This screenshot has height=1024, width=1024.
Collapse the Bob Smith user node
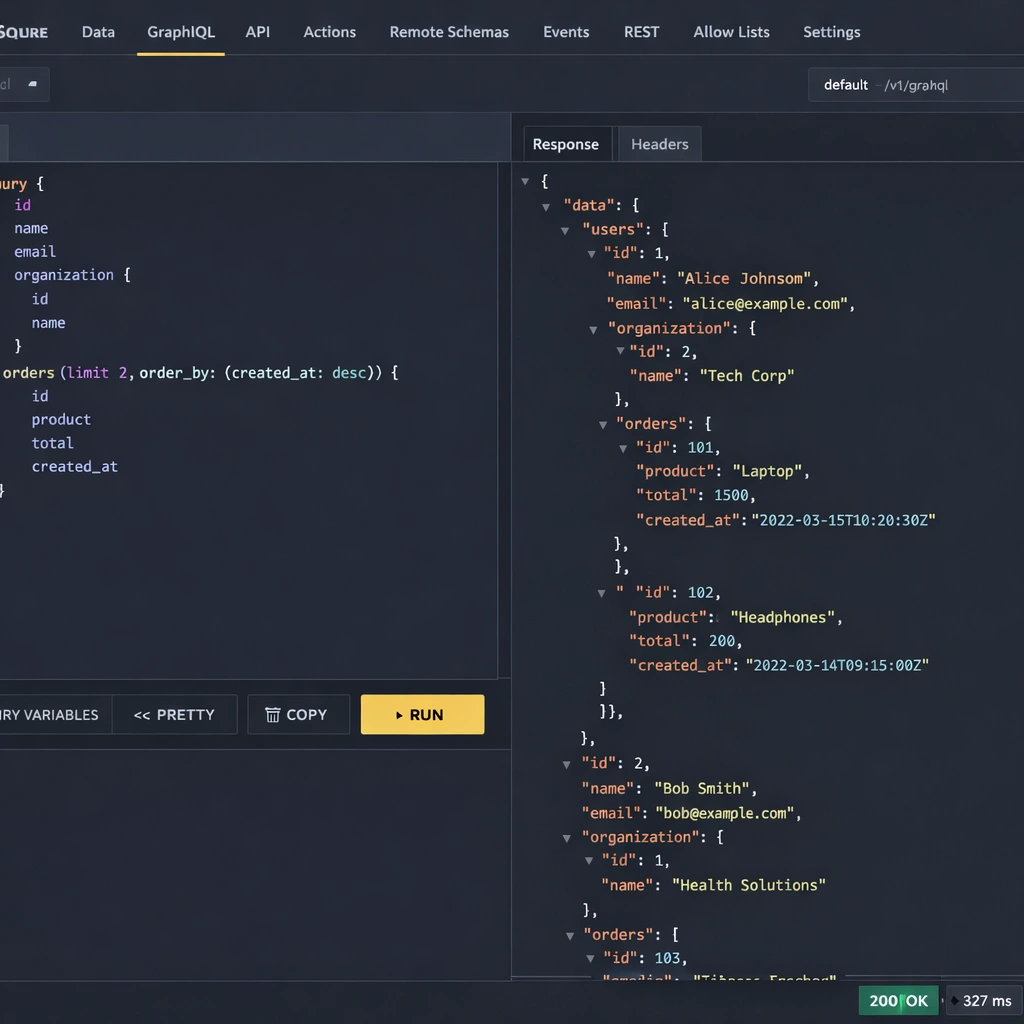tap(567, 765)
